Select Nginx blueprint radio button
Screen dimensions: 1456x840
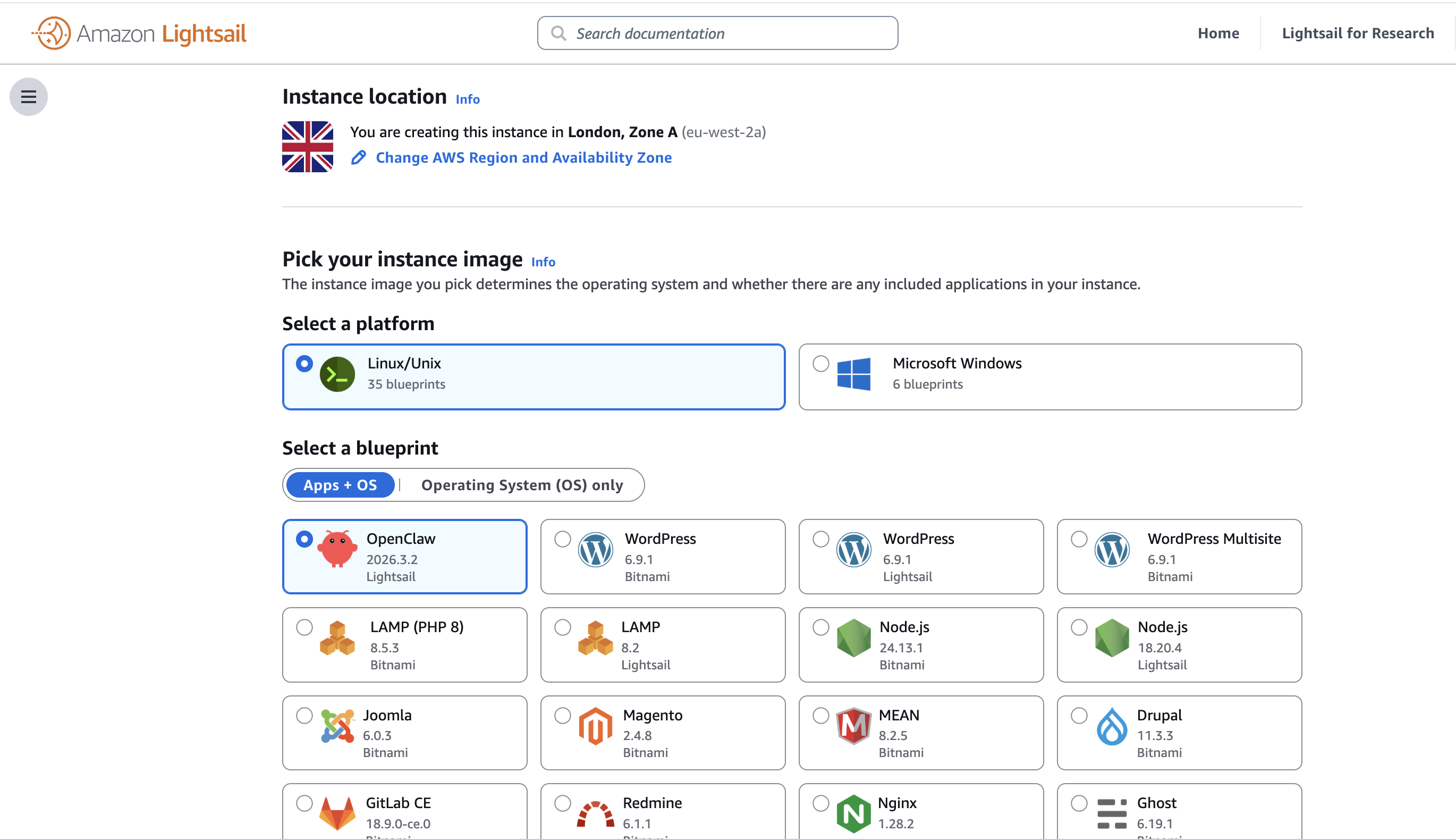point(820,804)
